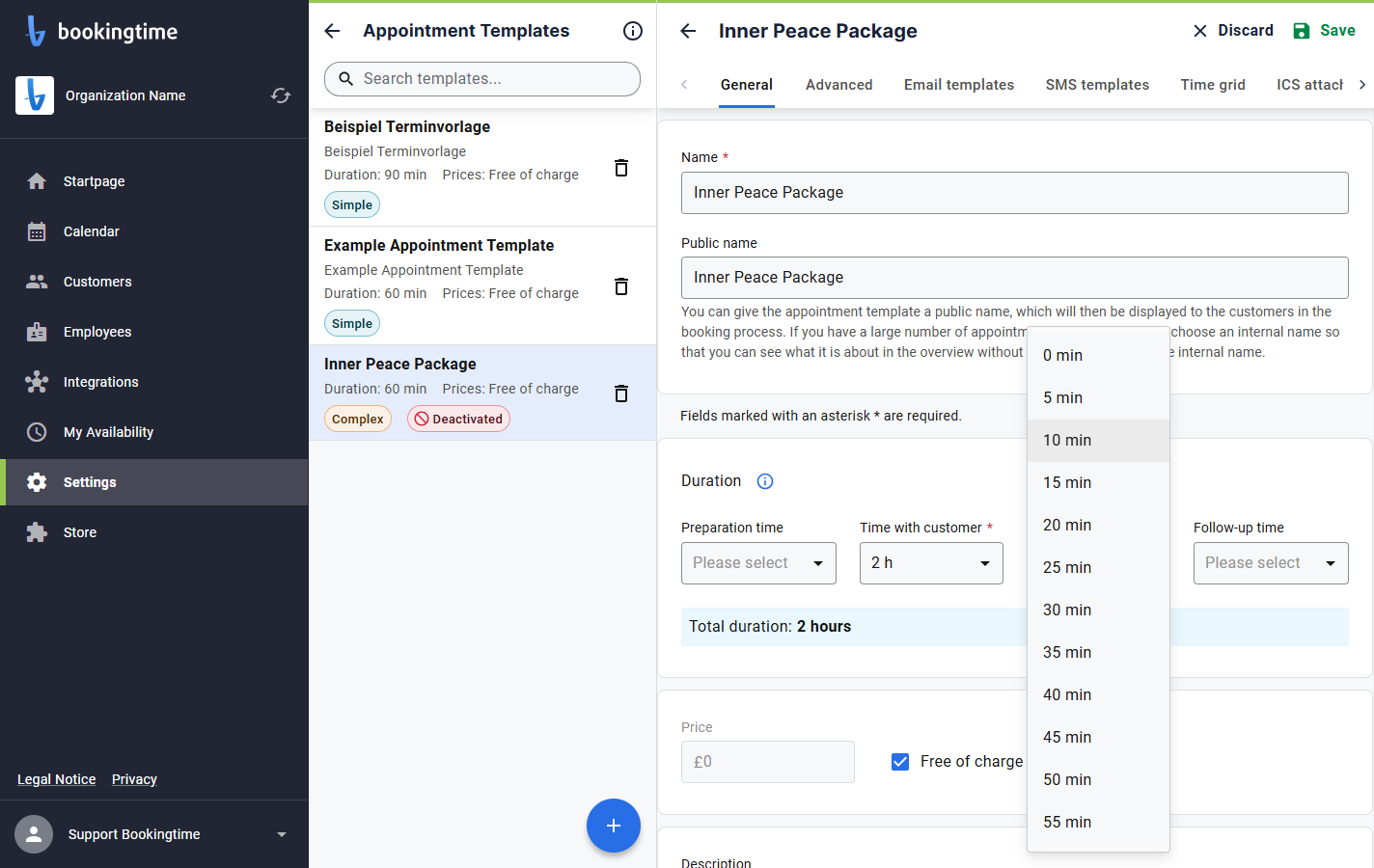This screenshot has height=868, width=1374.
Task: Choose 0 min option
Action: [1098, 355]
